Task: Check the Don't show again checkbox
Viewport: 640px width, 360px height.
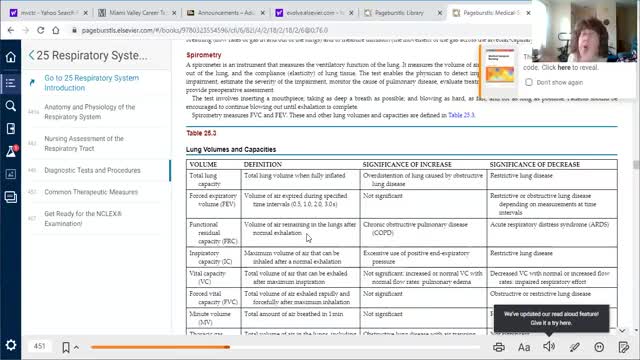Action: pyautogui.click(x=529, y=82)
